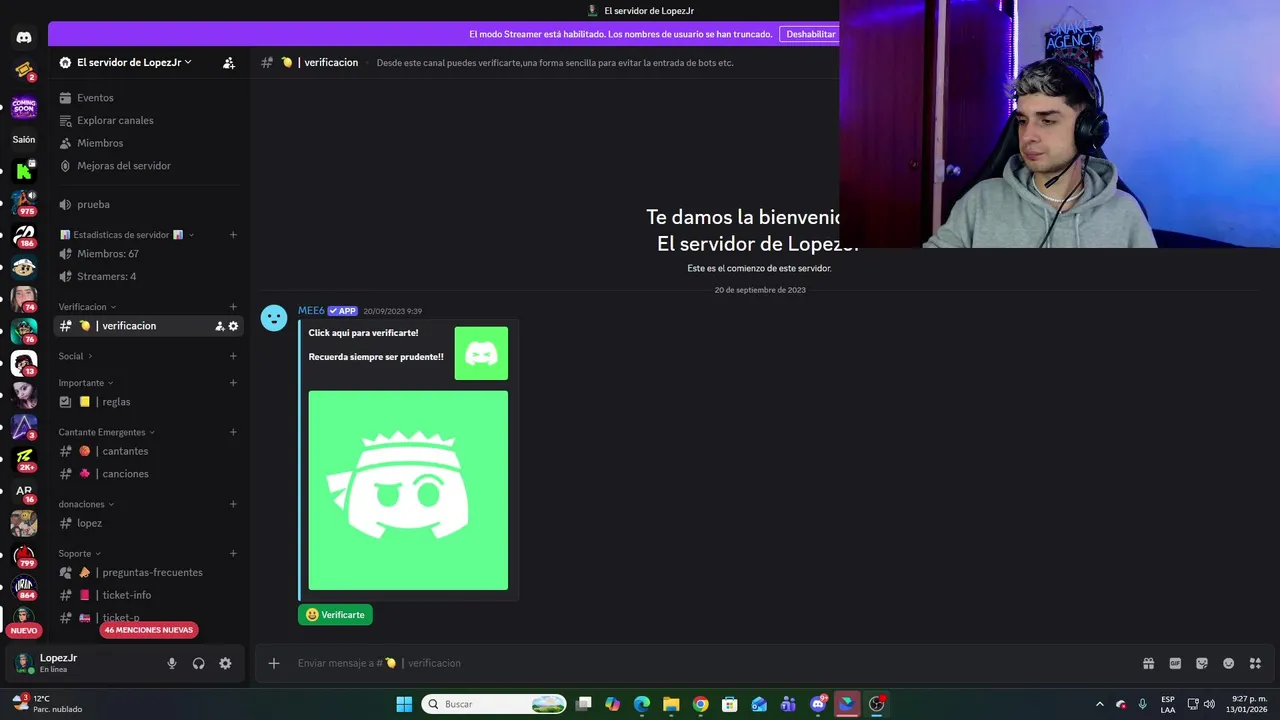
Task: Open Discord from Windows taskbar
Action: tap(818, 704)
